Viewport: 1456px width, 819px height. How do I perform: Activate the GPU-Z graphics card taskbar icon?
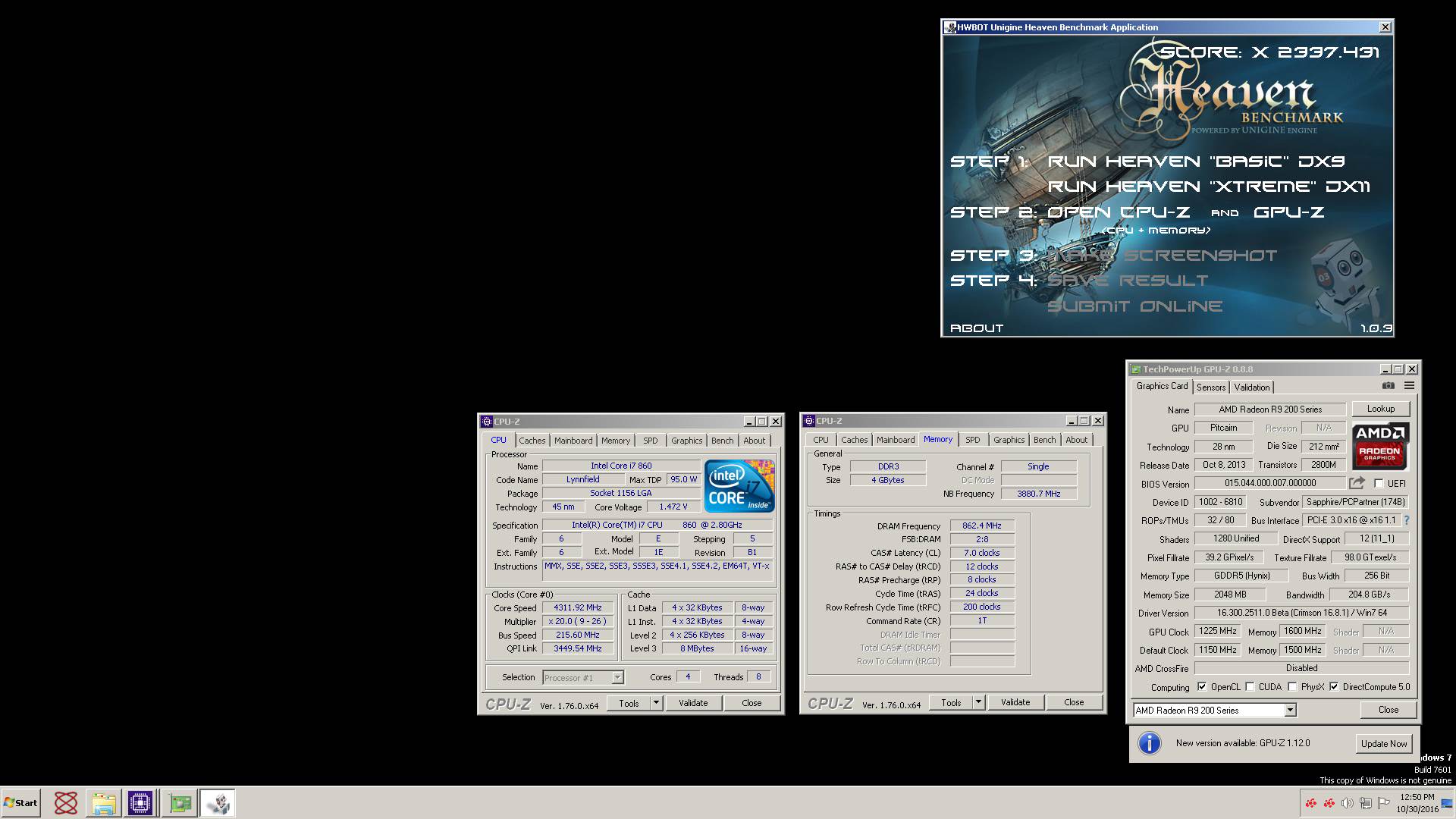tap(180, 803)
